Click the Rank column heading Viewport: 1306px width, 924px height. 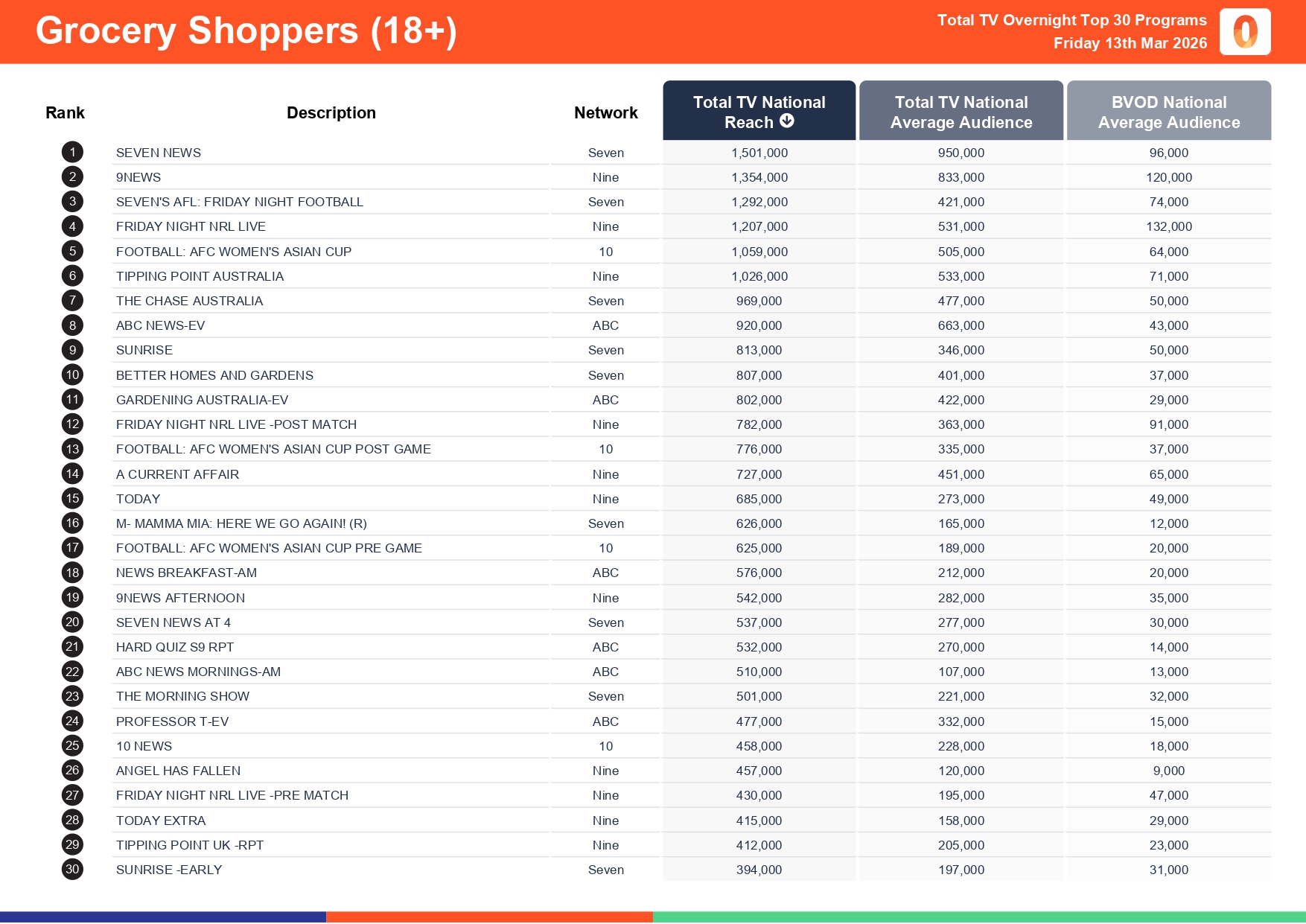pos(65,113)
